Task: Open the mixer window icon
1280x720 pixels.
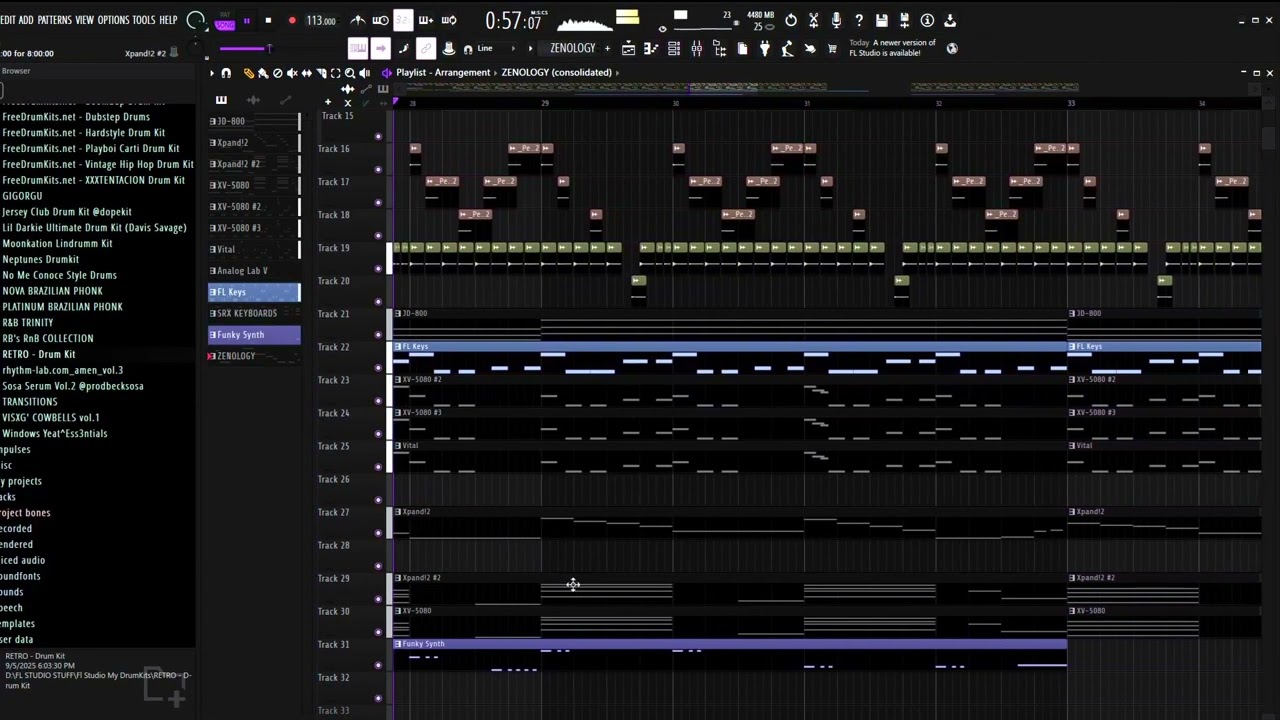Action: (x=697, y=48)
